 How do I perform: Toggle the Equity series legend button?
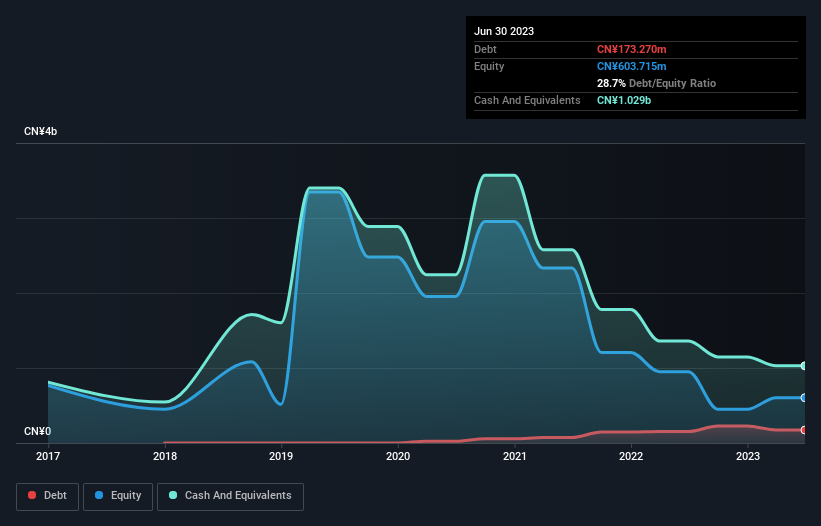(118, 496)
